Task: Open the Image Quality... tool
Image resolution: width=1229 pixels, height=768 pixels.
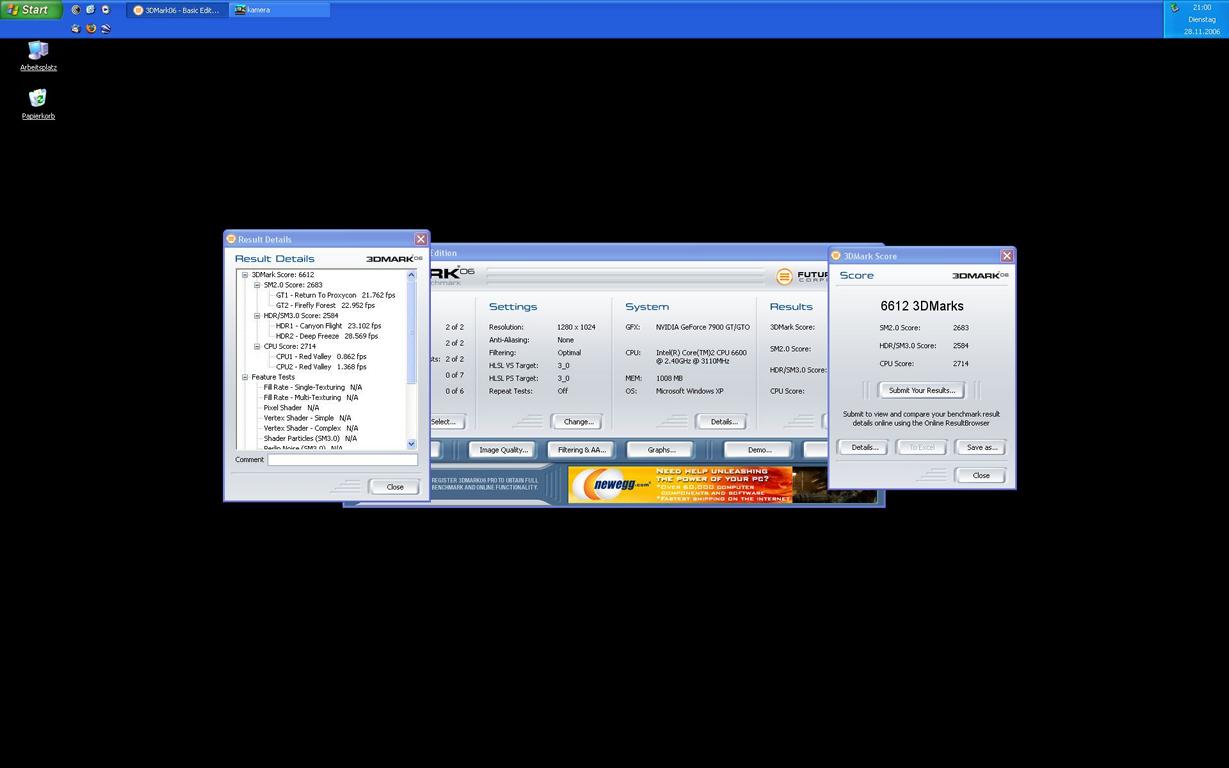Action: pyautogui.click(x=503, y=450)
